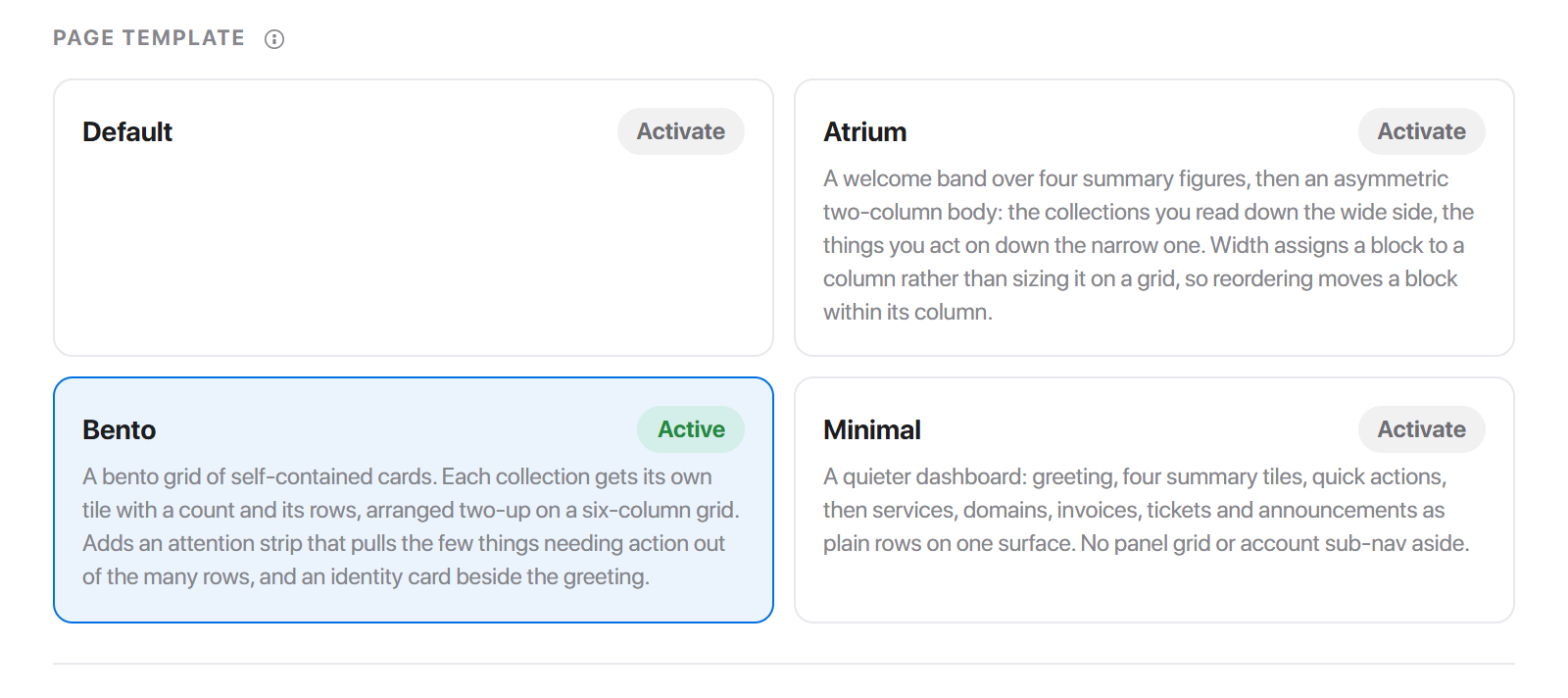Screen dimensions: 1568x698
Task: Click the Minimal description text
Action: pyautogui.click(x=1147, y=510)
